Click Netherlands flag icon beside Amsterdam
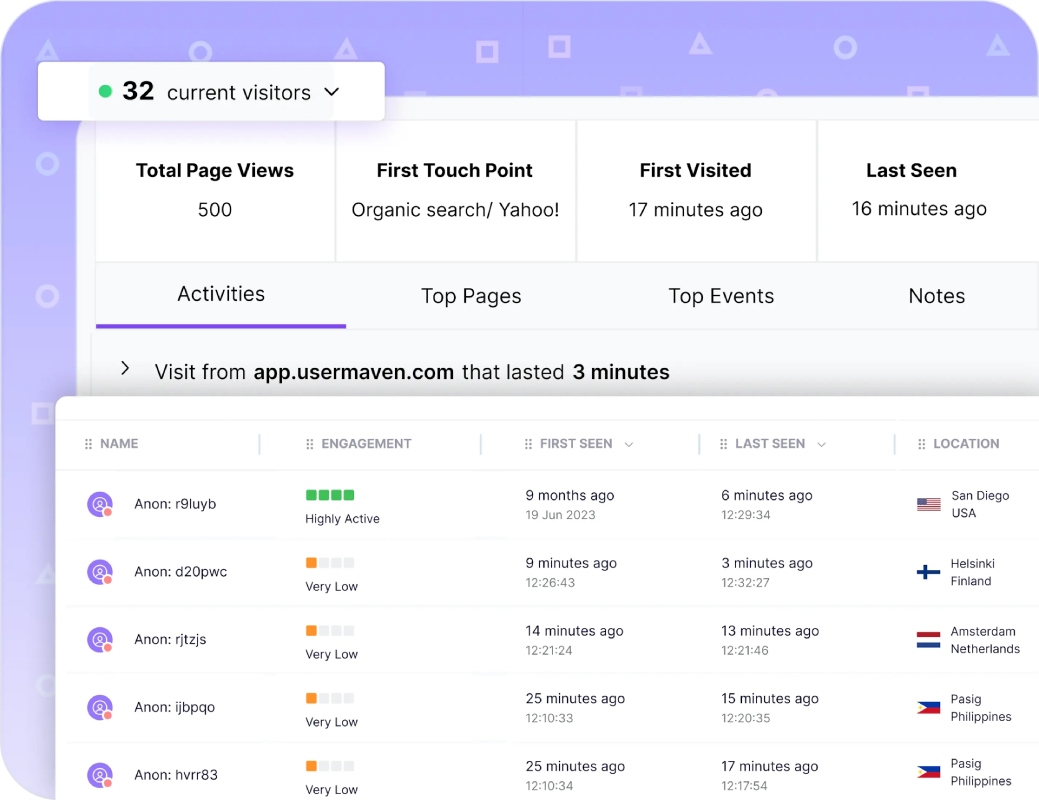 928,640
